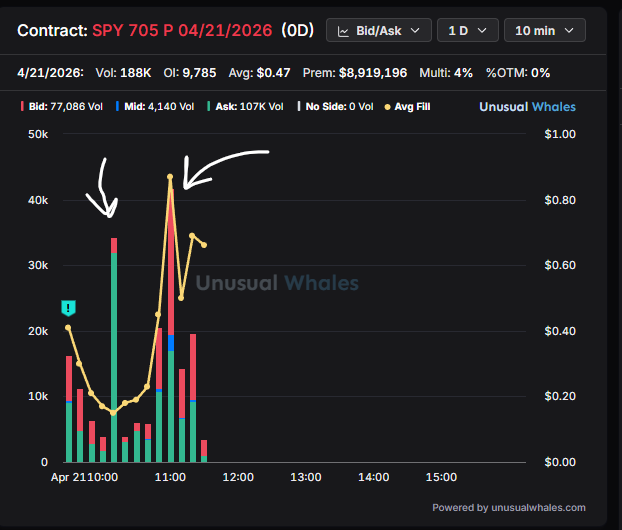Open the Powered by unusualwhales.com link
622x530 pixels.
point(509,508)
